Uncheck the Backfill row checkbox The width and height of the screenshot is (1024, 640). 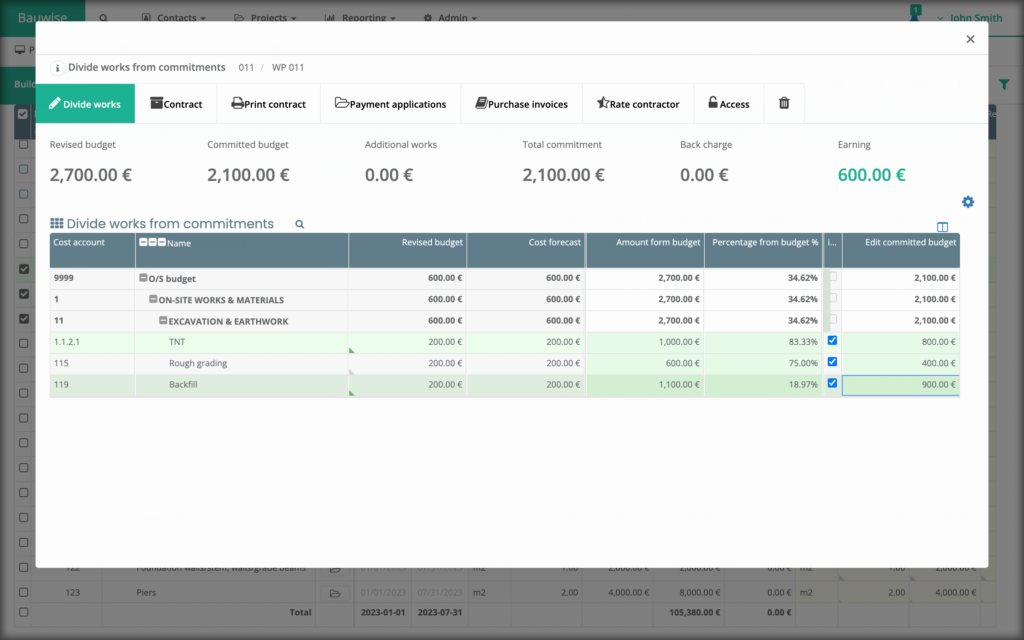tap(832, 383)
